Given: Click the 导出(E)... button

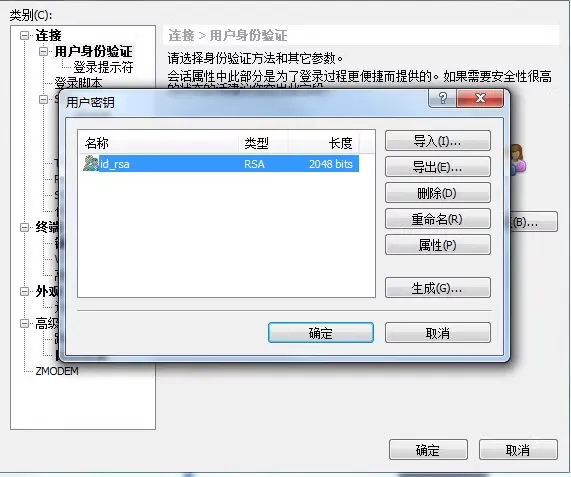Looking at the screenshot, I should 438,167.
